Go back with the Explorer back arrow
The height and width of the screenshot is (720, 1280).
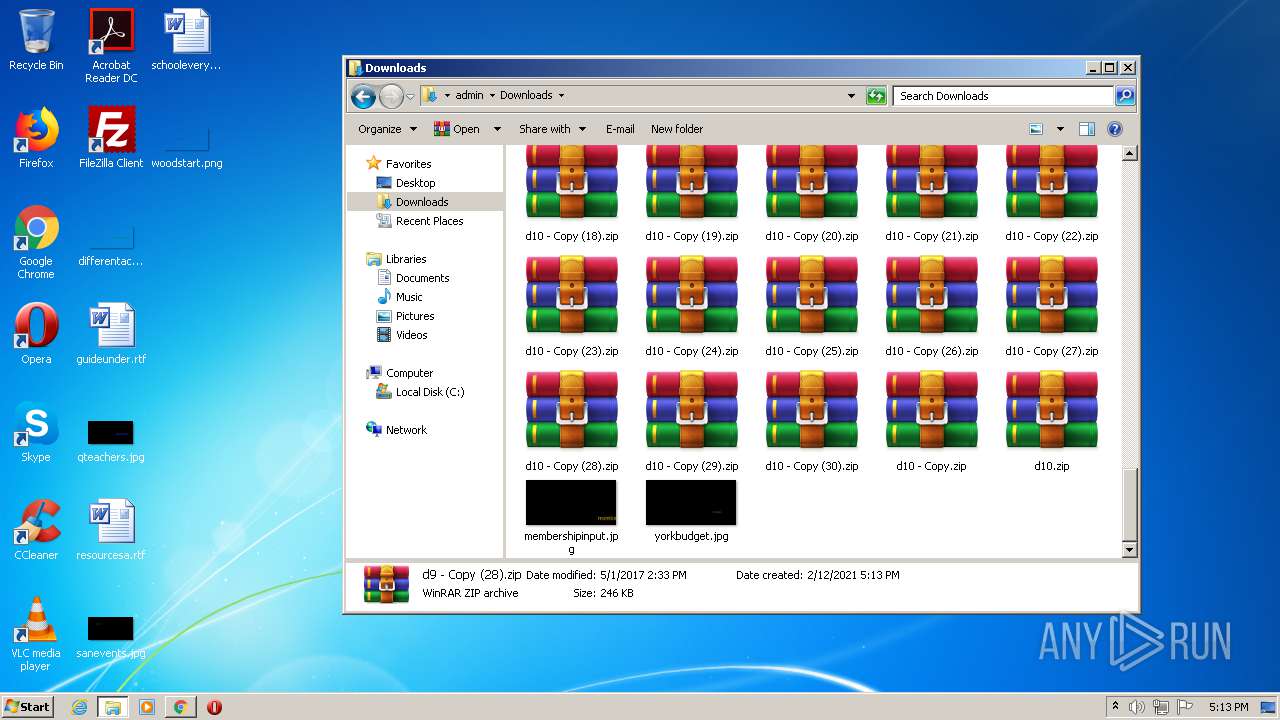(363, 96)
